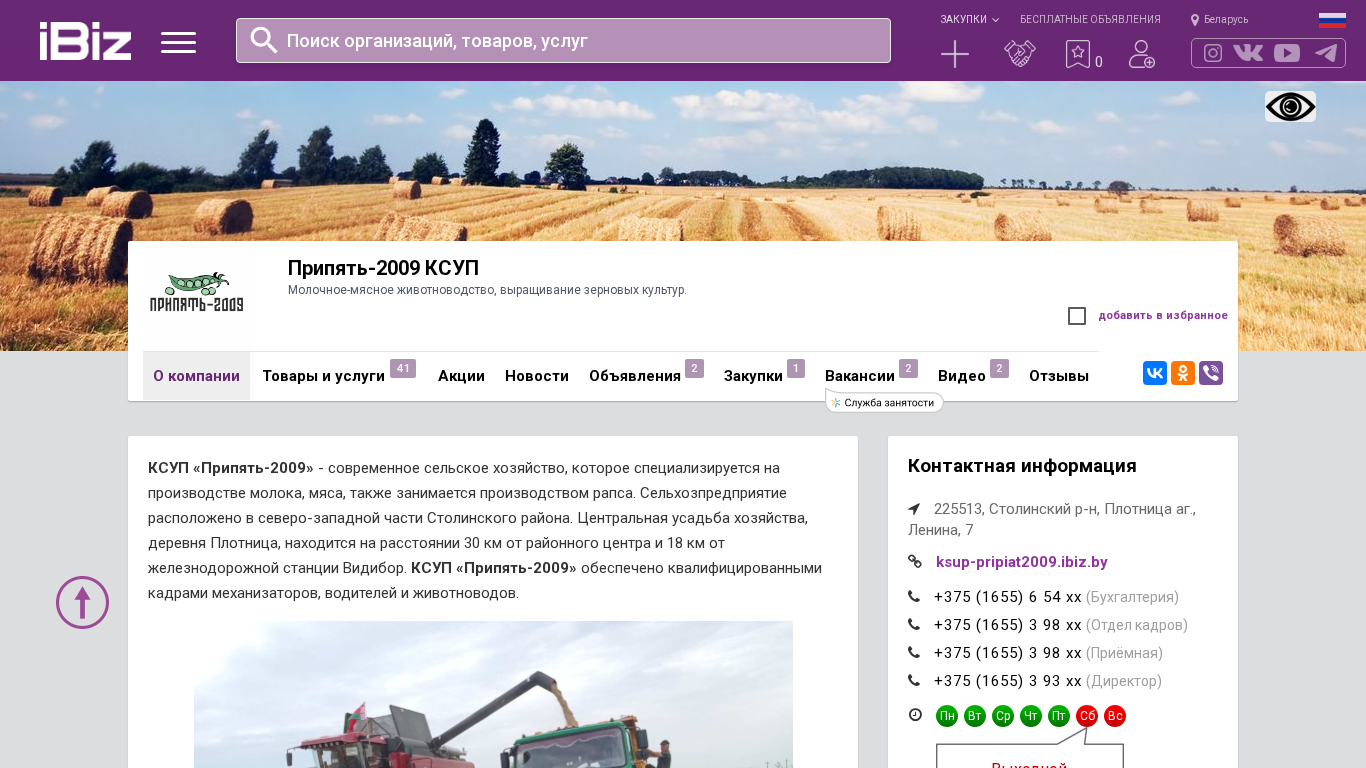Open the О компании tab

pos(196,376)
